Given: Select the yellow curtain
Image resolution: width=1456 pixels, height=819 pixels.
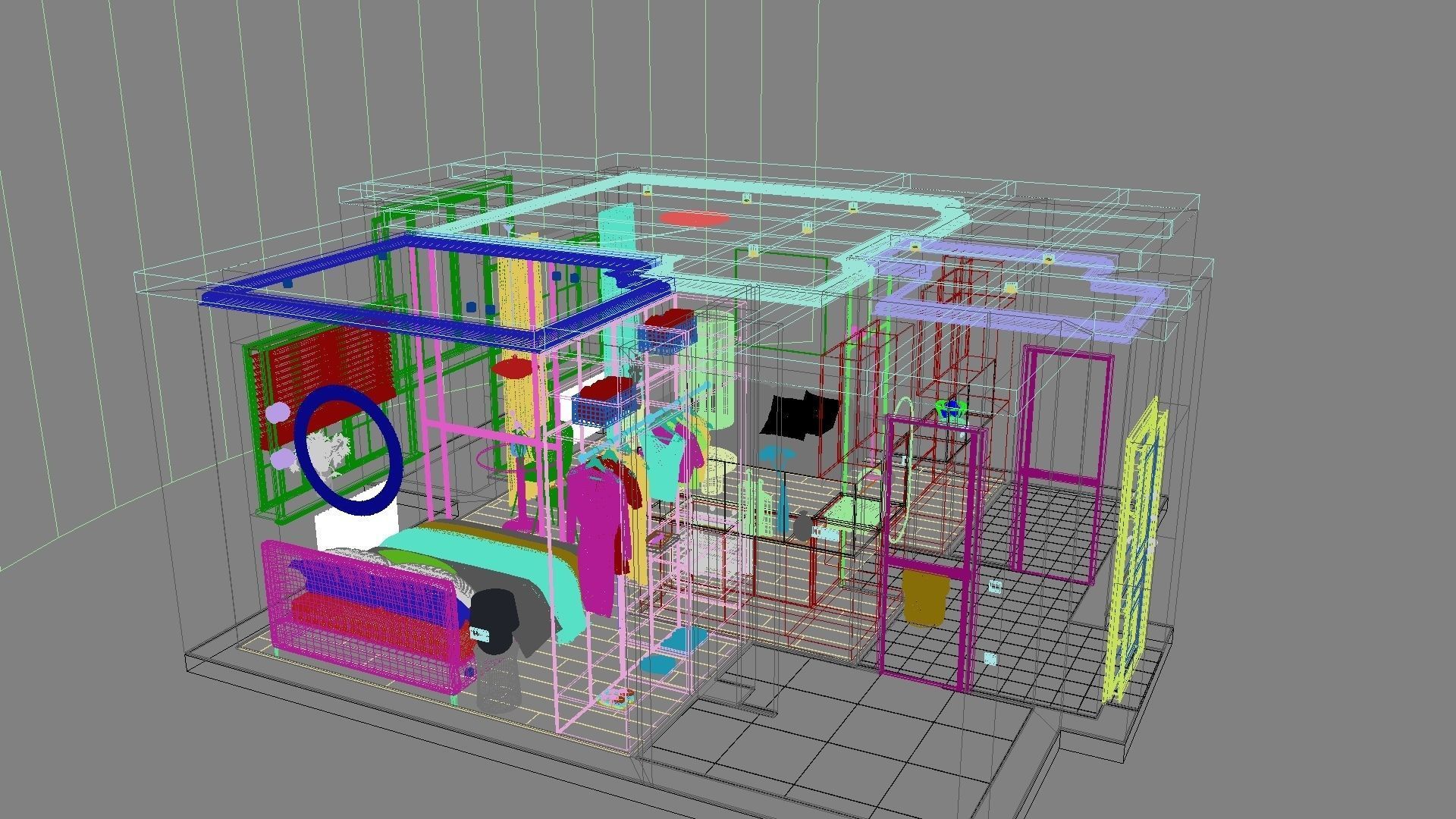Looking at the screenshot, I should tap(521, 369).
